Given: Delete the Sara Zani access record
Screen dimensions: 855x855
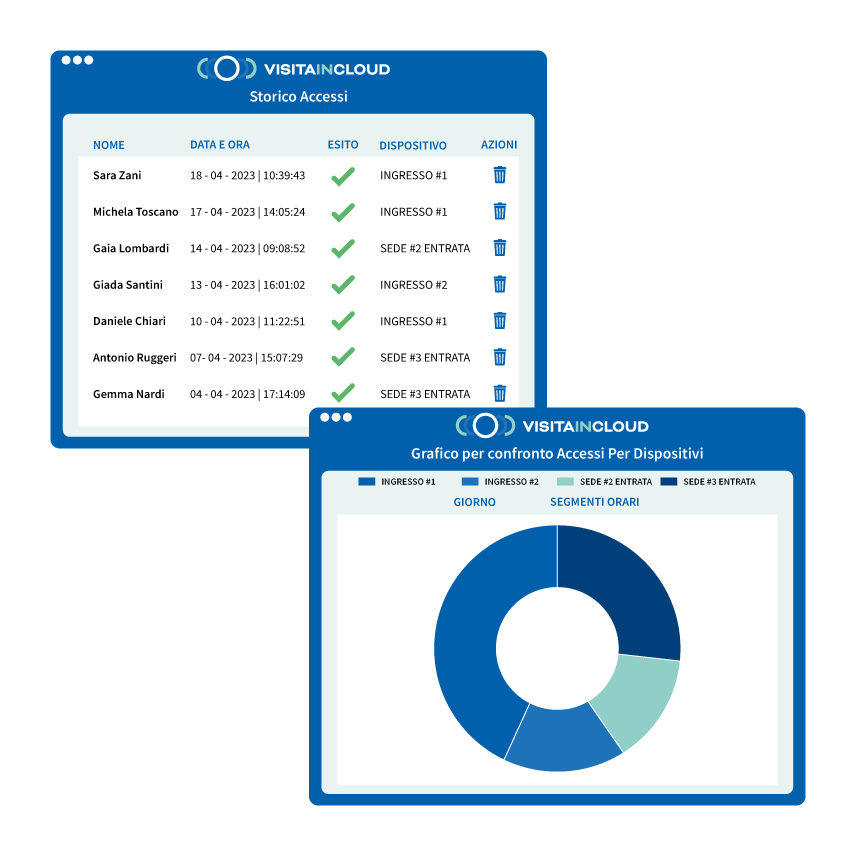Looking at the screenshot, I should 499,175.
